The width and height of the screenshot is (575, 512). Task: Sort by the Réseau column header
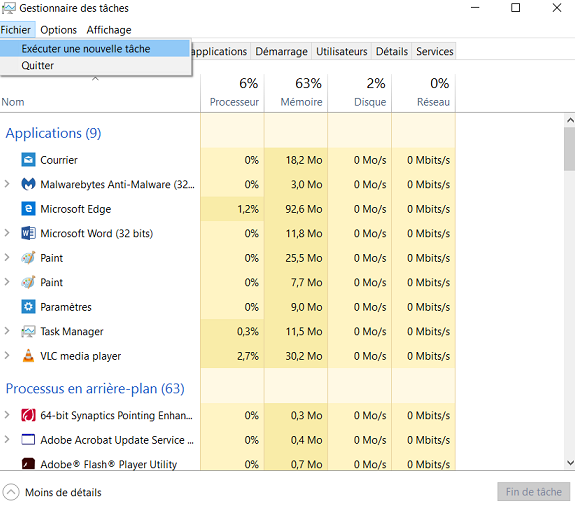tap(424, 93)
